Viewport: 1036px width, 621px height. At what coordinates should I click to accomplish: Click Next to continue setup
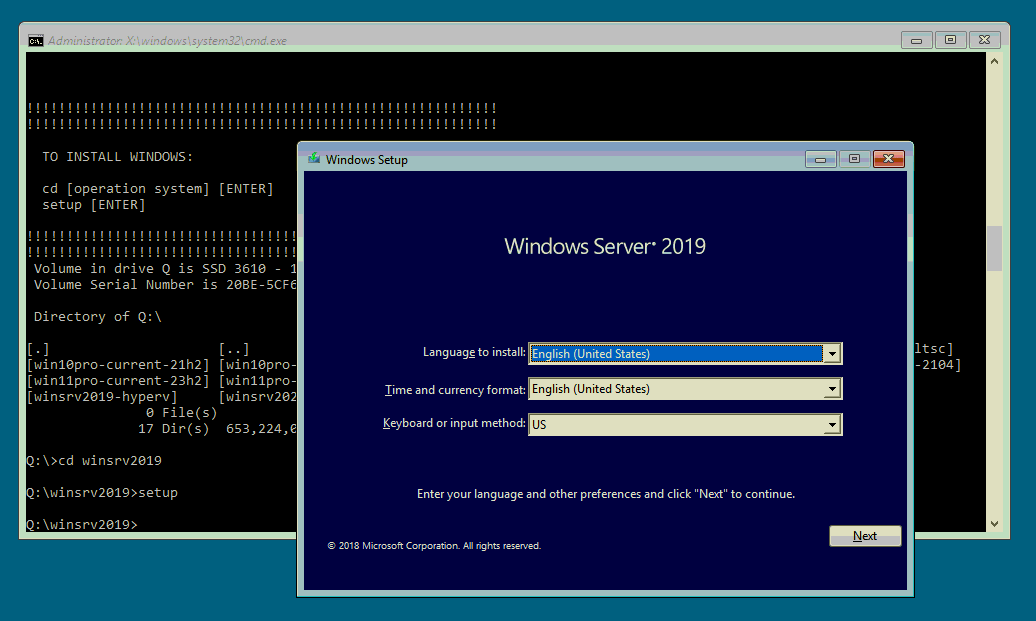tap(865, 536)
